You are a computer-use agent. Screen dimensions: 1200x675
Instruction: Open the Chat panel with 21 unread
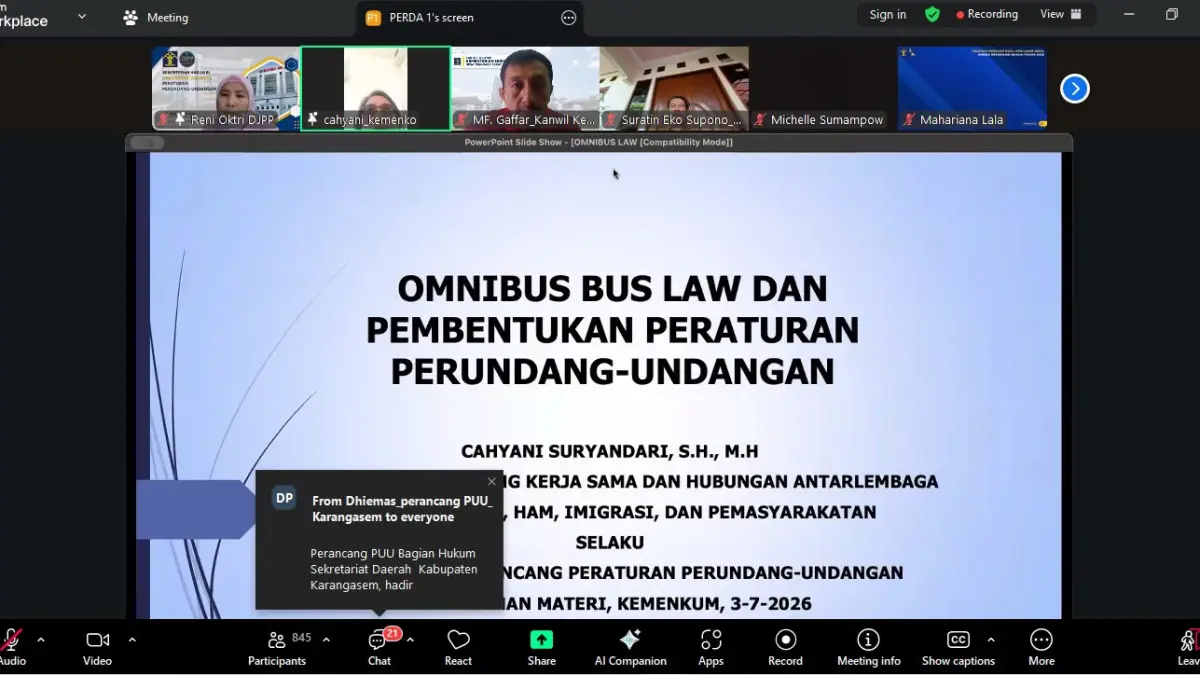pos(380,647)
